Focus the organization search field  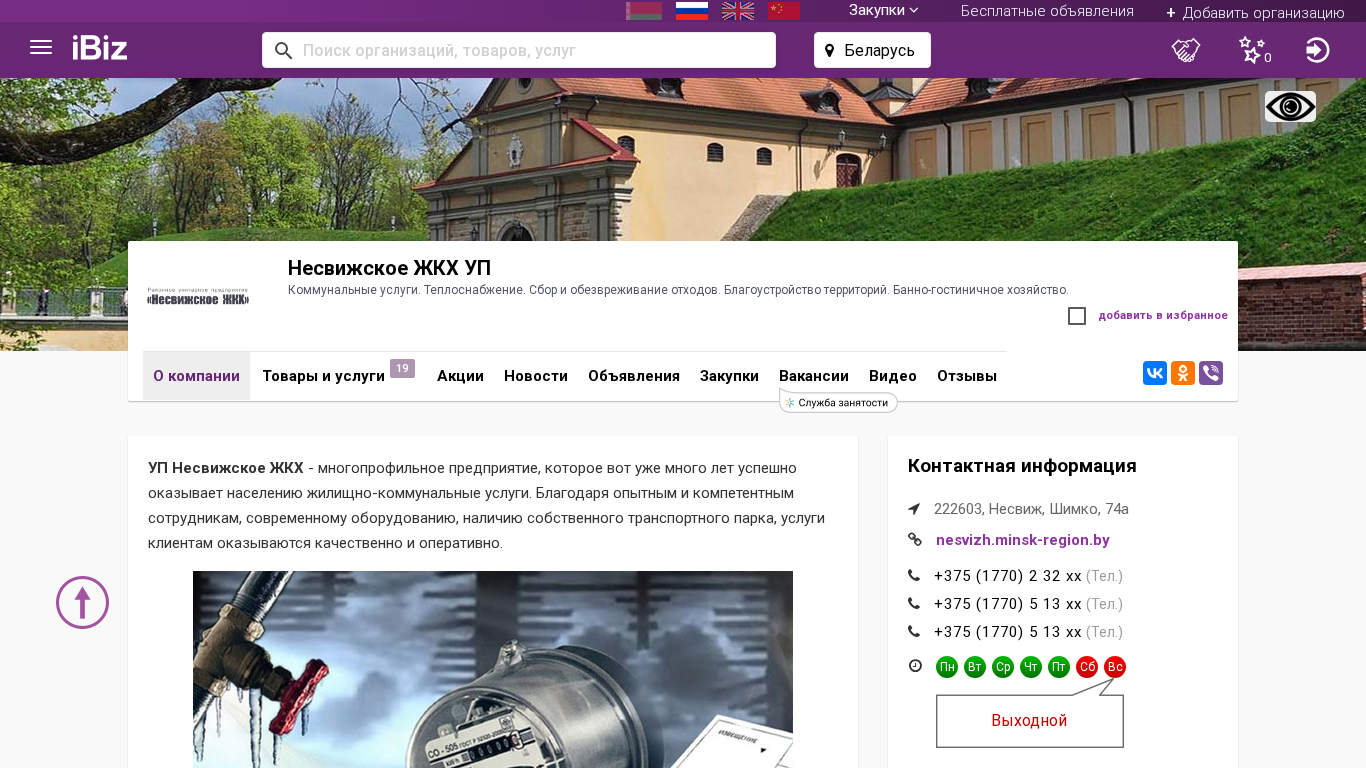519,50
